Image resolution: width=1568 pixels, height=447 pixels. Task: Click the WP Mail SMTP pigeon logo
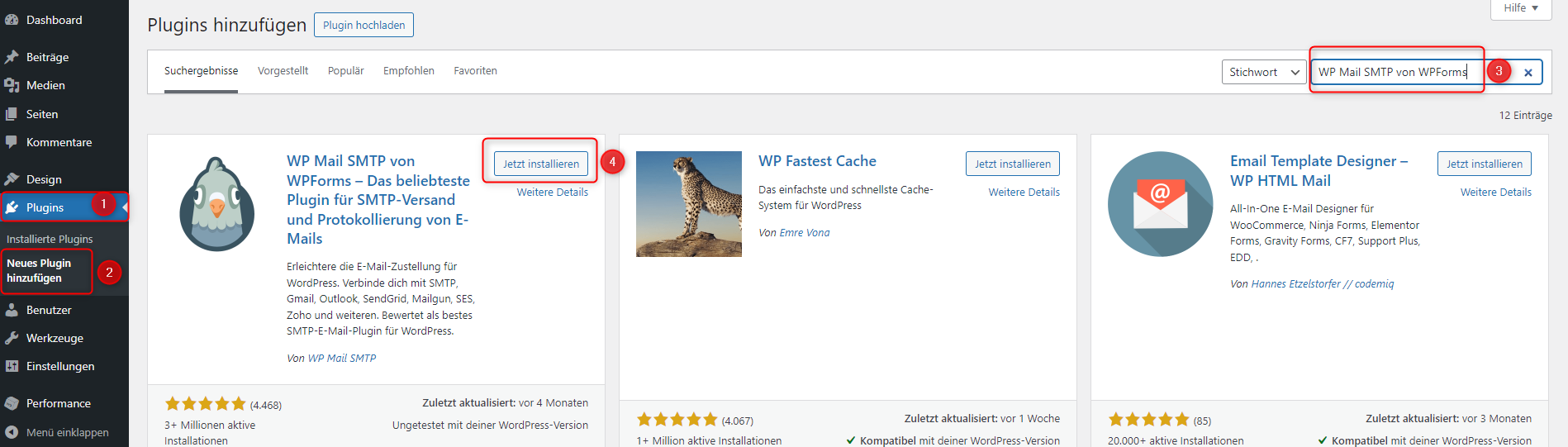[x=217, y=204]
